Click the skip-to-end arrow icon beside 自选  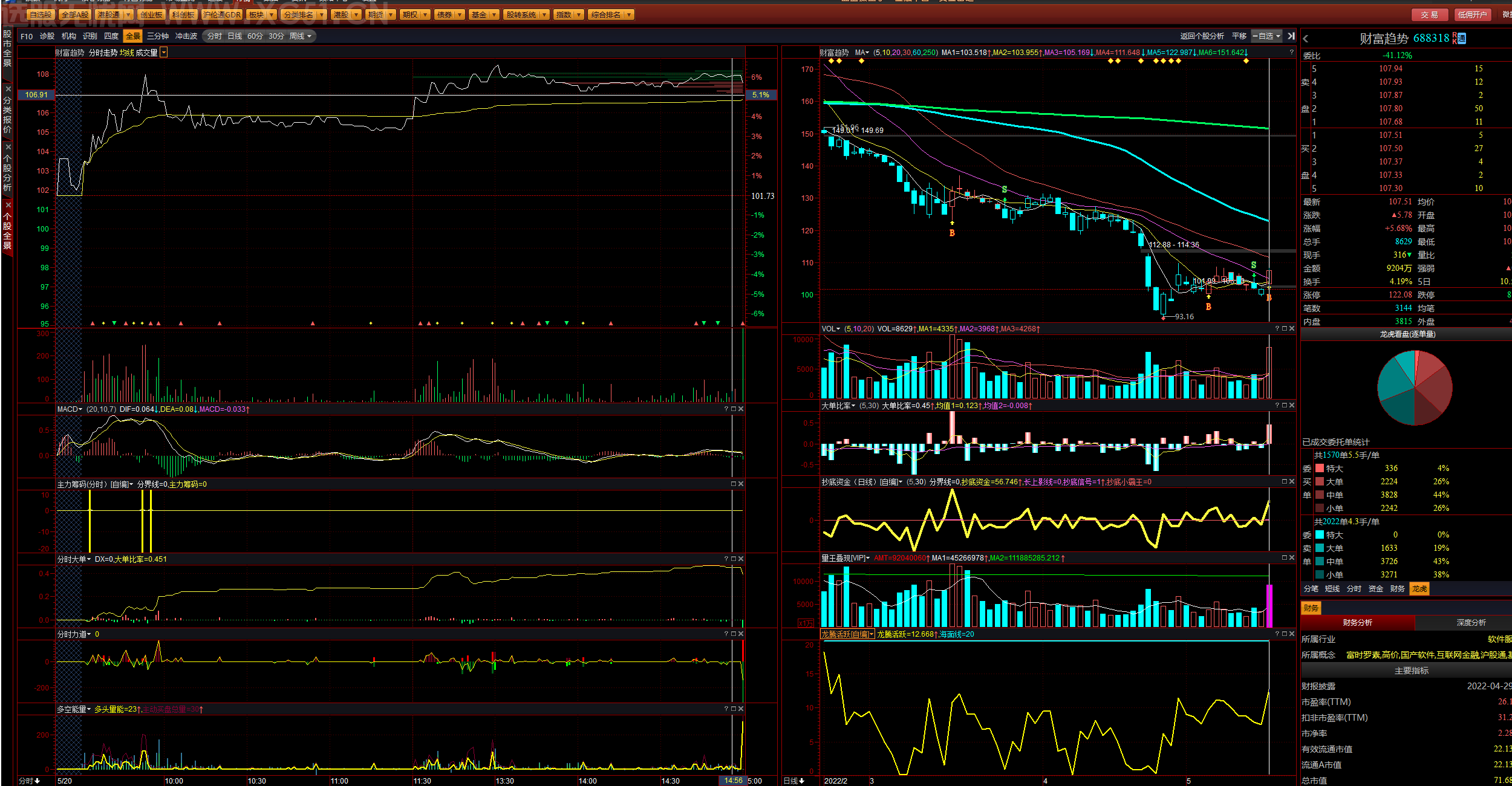(1291, 36)
